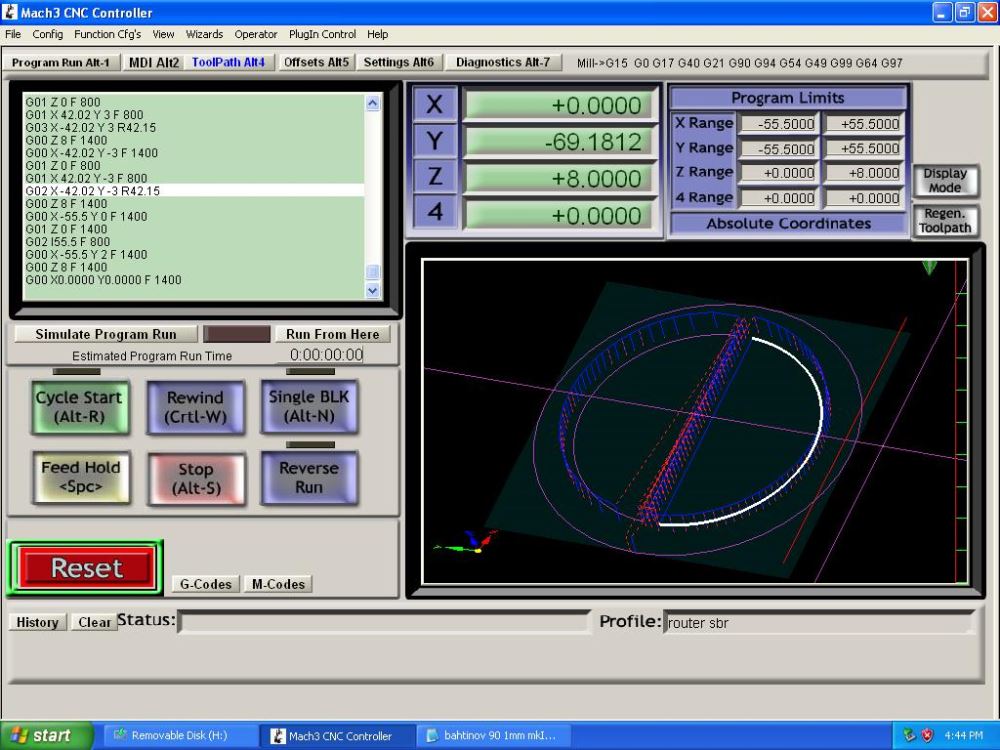Click the red shield tray icon

(927, 735)
